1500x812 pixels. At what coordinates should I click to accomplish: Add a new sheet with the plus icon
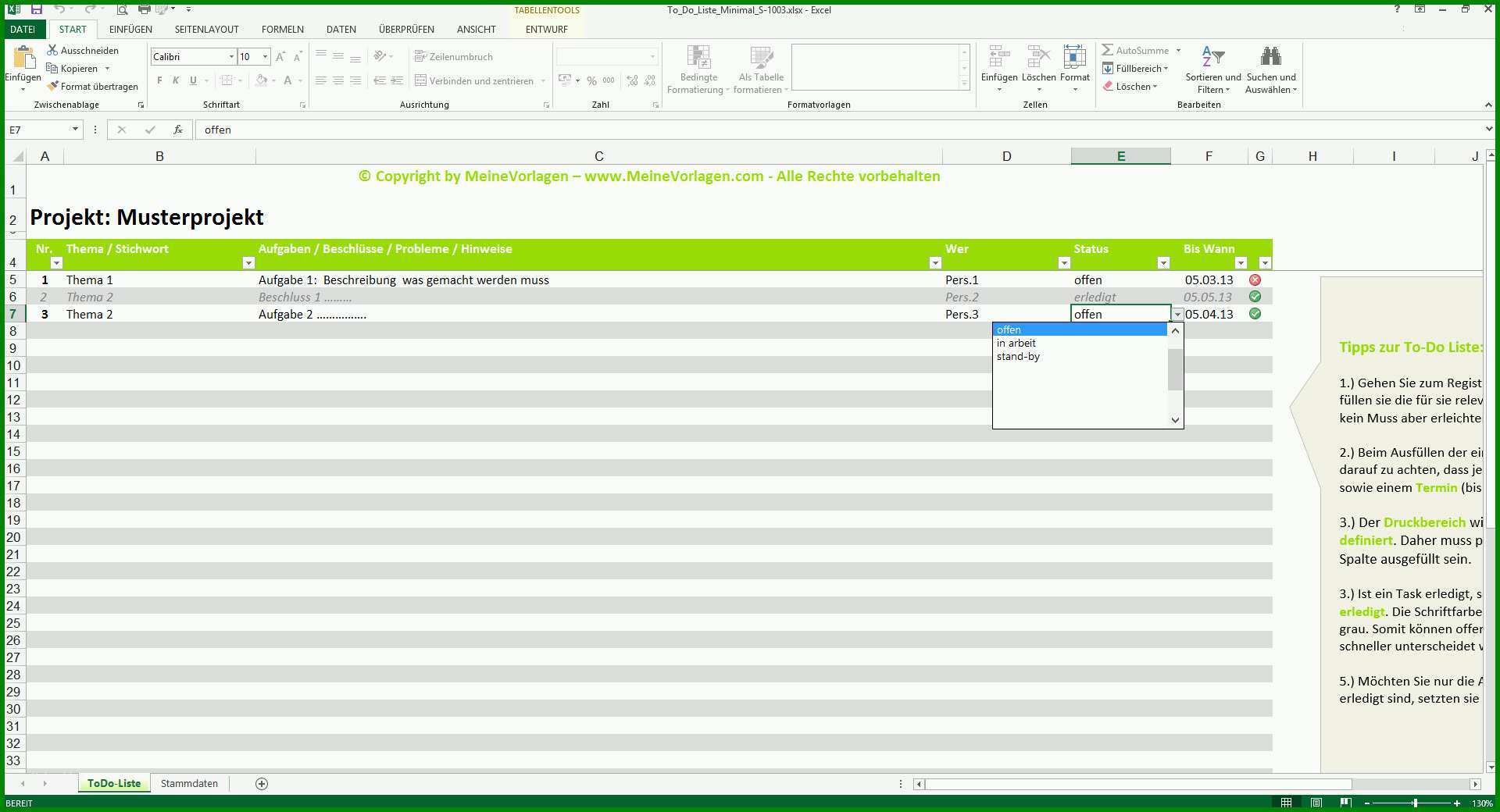(x=262, y=783)
